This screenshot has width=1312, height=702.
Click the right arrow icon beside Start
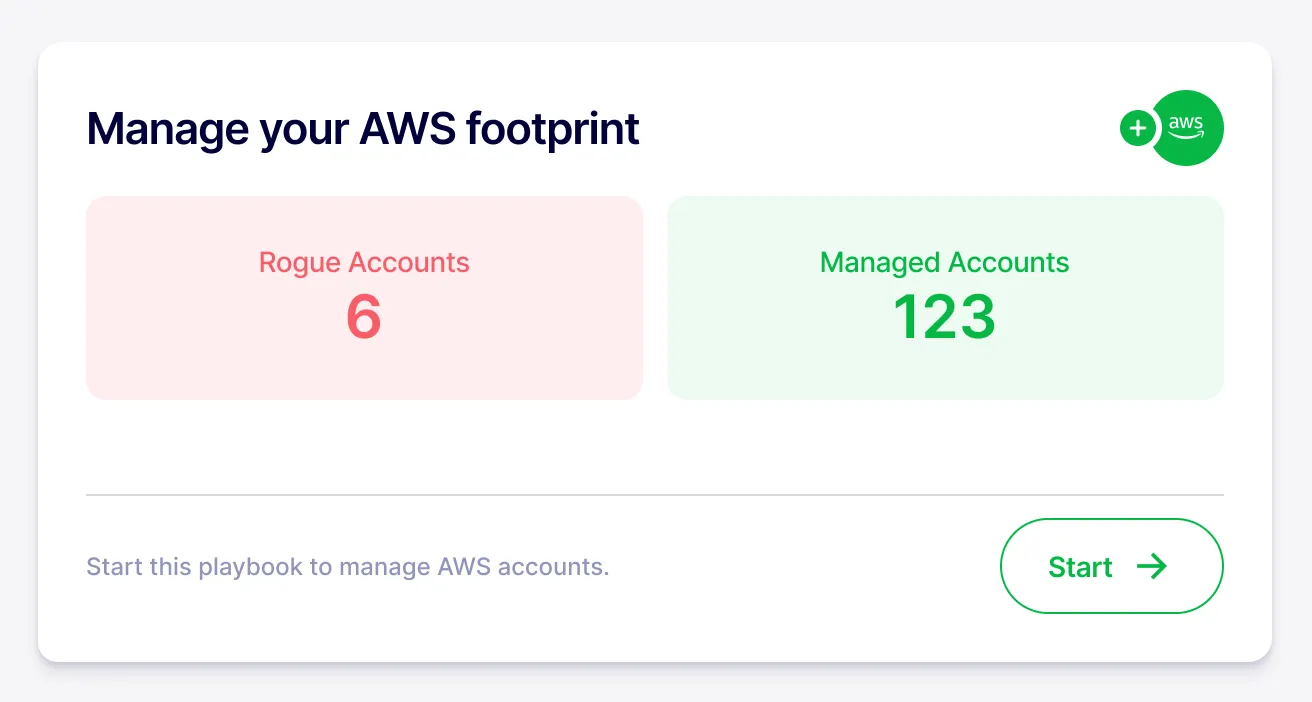click(1152, 567)
